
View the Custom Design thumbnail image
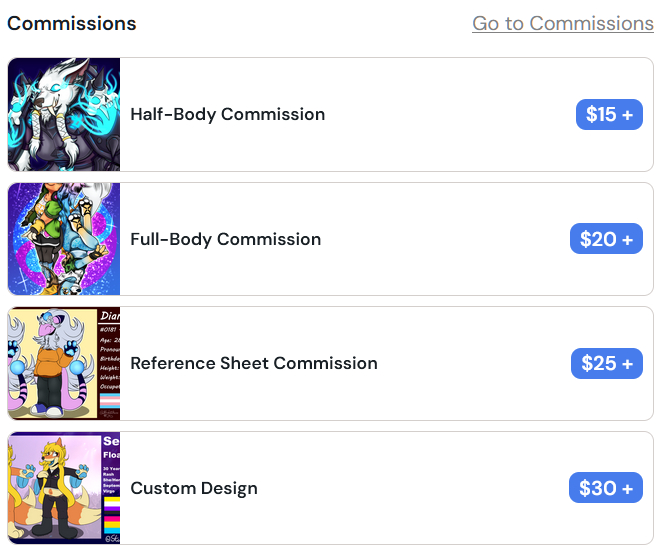[x=64, y=488]
